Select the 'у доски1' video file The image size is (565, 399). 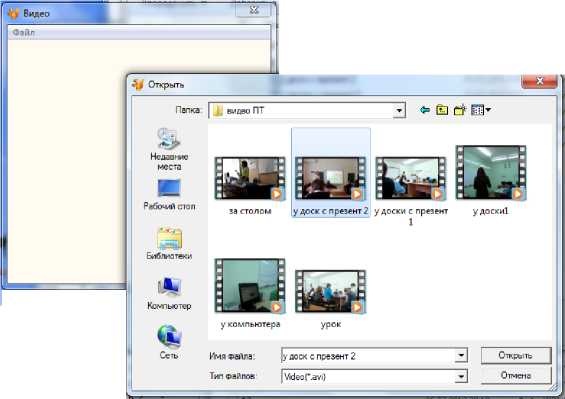[491, 180]
